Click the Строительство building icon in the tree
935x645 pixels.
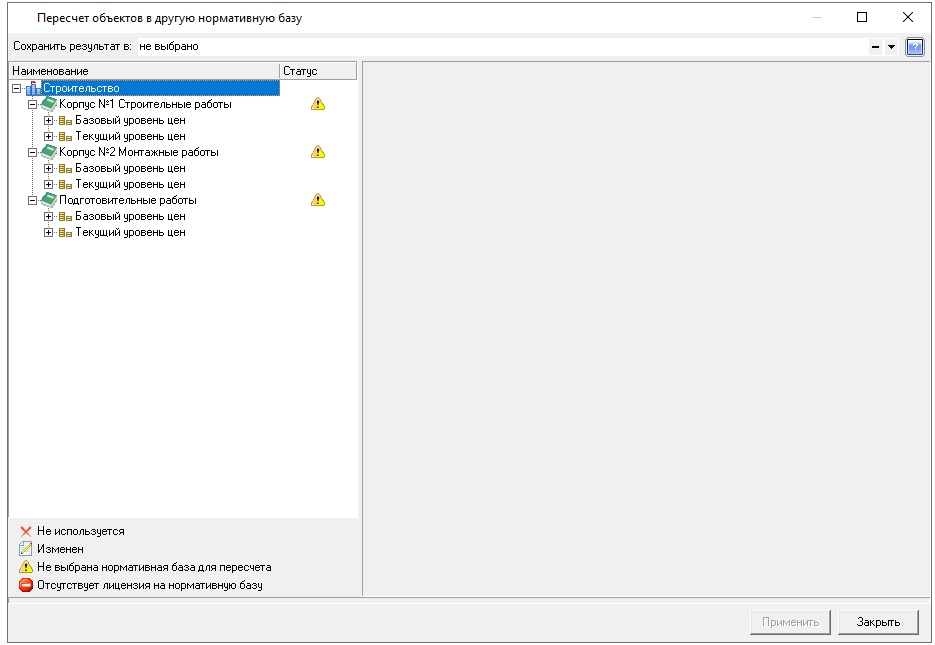(33, 88)
